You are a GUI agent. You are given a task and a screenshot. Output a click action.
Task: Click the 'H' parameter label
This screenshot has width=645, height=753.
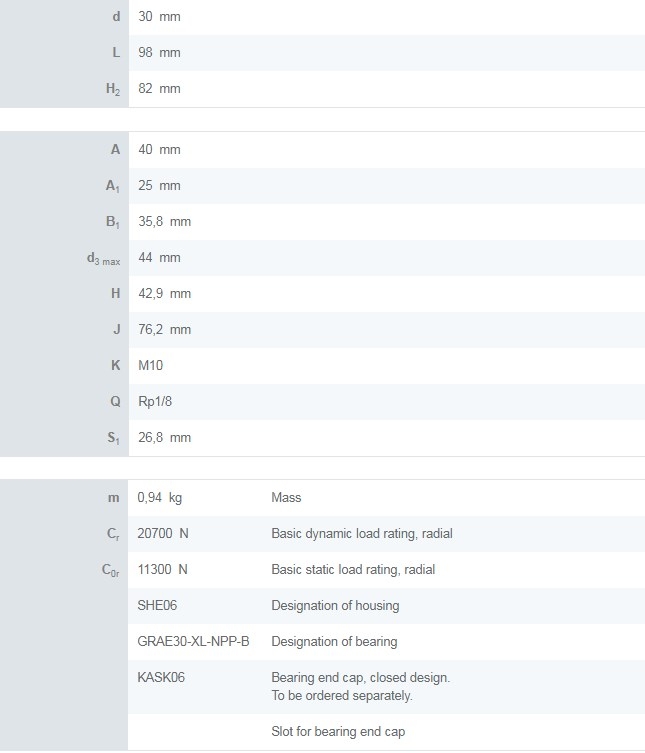pos(116,294)
